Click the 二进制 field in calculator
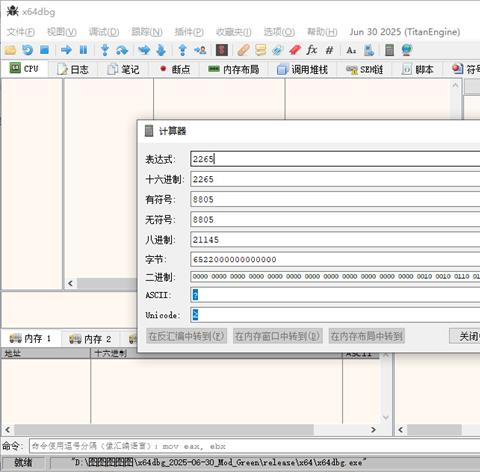480x472 pixels. point(335,277)
